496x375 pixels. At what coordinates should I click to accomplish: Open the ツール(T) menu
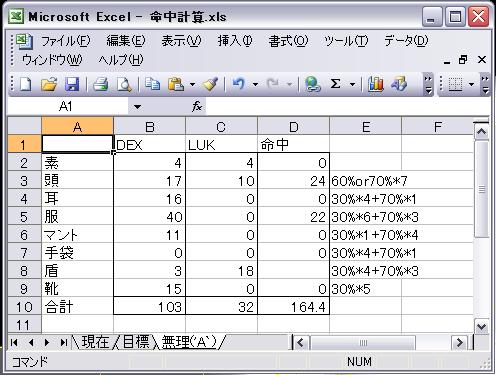tap(346, 41)
